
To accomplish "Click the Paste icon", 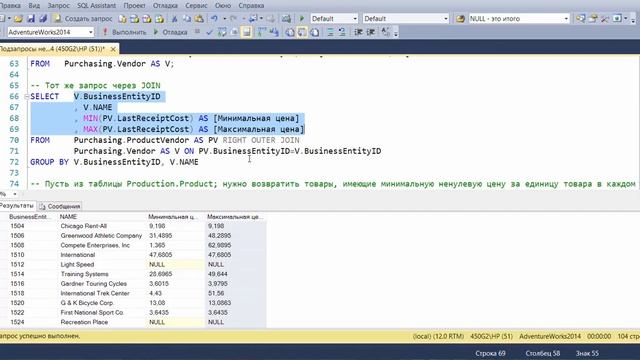I will coord(199,19).
